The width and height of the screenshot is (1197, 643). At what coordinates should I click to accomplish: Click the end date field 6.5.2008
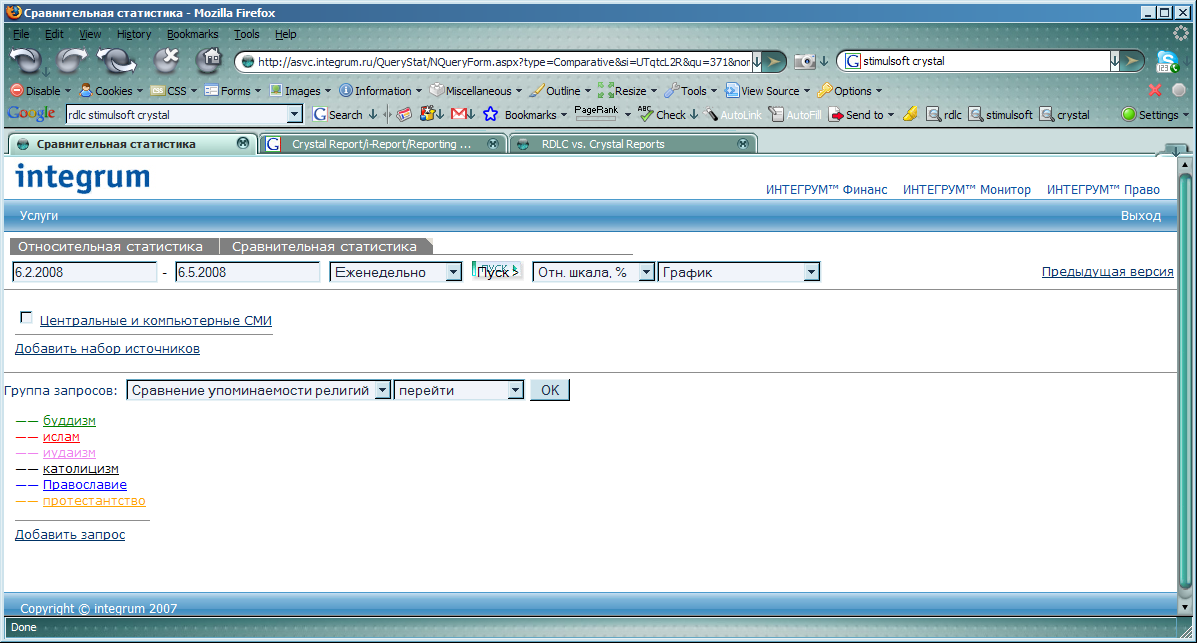[x=247, y=272]
